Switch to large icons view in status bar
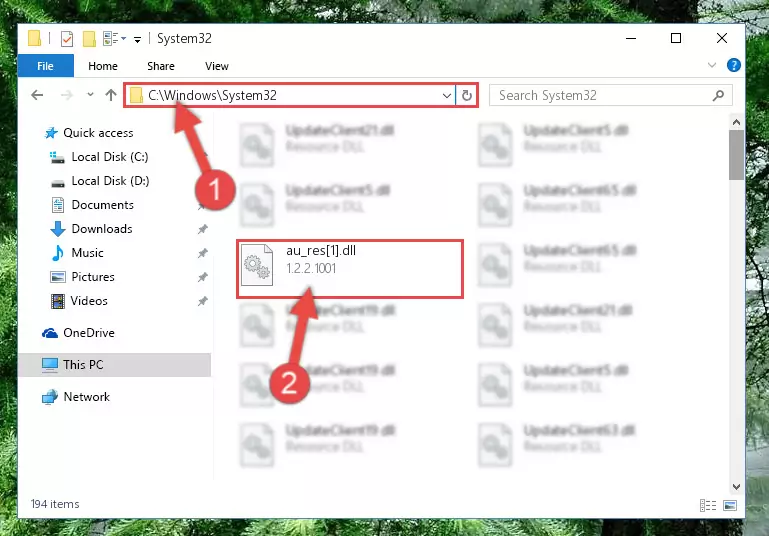This screenshot has width=769, height=536. tap(730, 505)
